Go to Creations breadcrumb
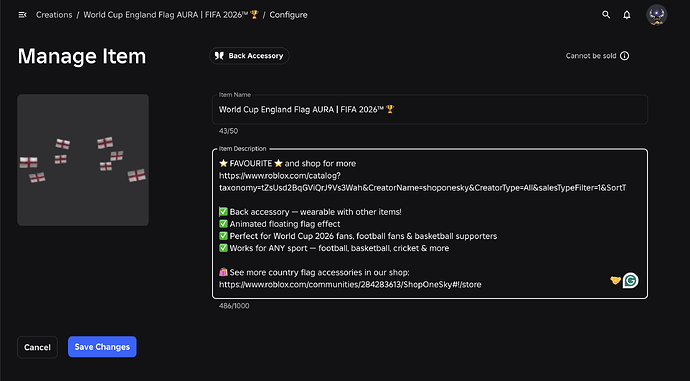The width and height of the screenshot is (690, 381). [x=54, y=15]
